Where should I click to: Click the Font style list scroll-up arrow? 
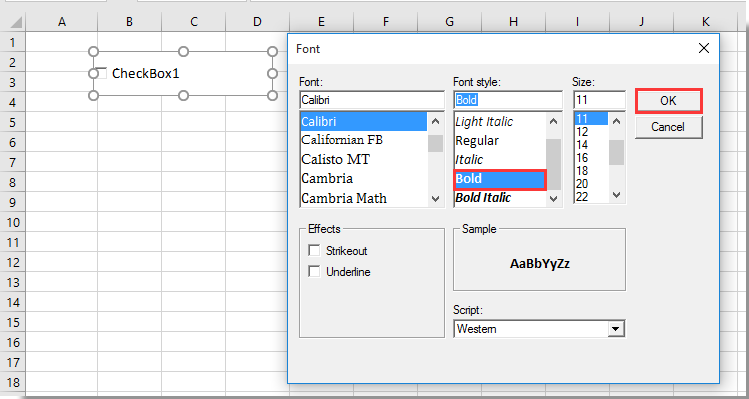[554, 121]
